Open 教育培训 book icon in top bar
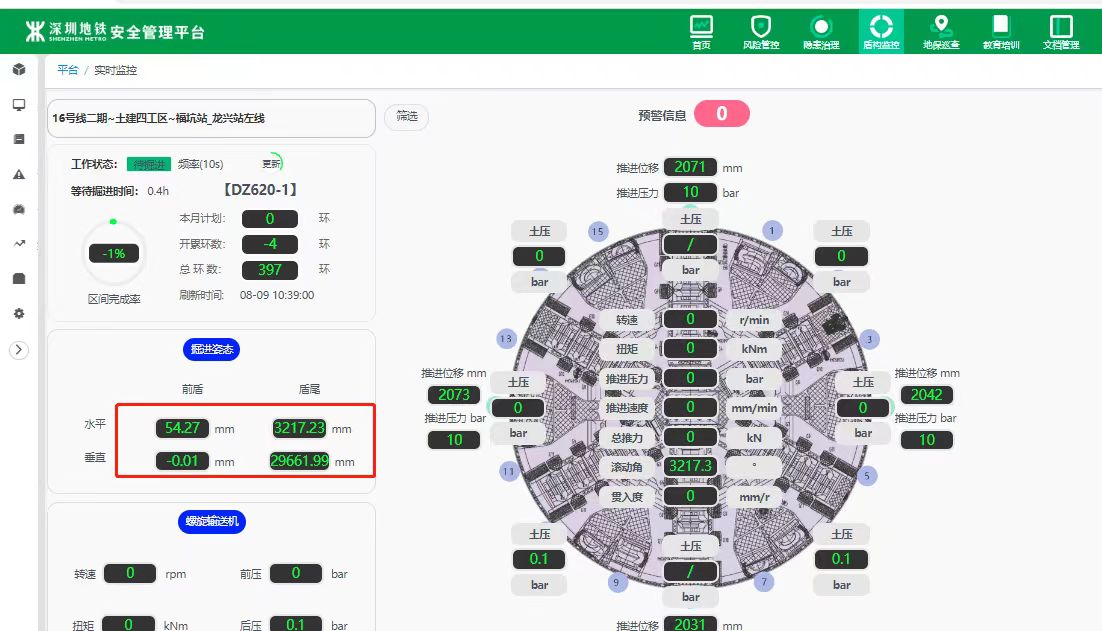 [x=1000, y=31]
